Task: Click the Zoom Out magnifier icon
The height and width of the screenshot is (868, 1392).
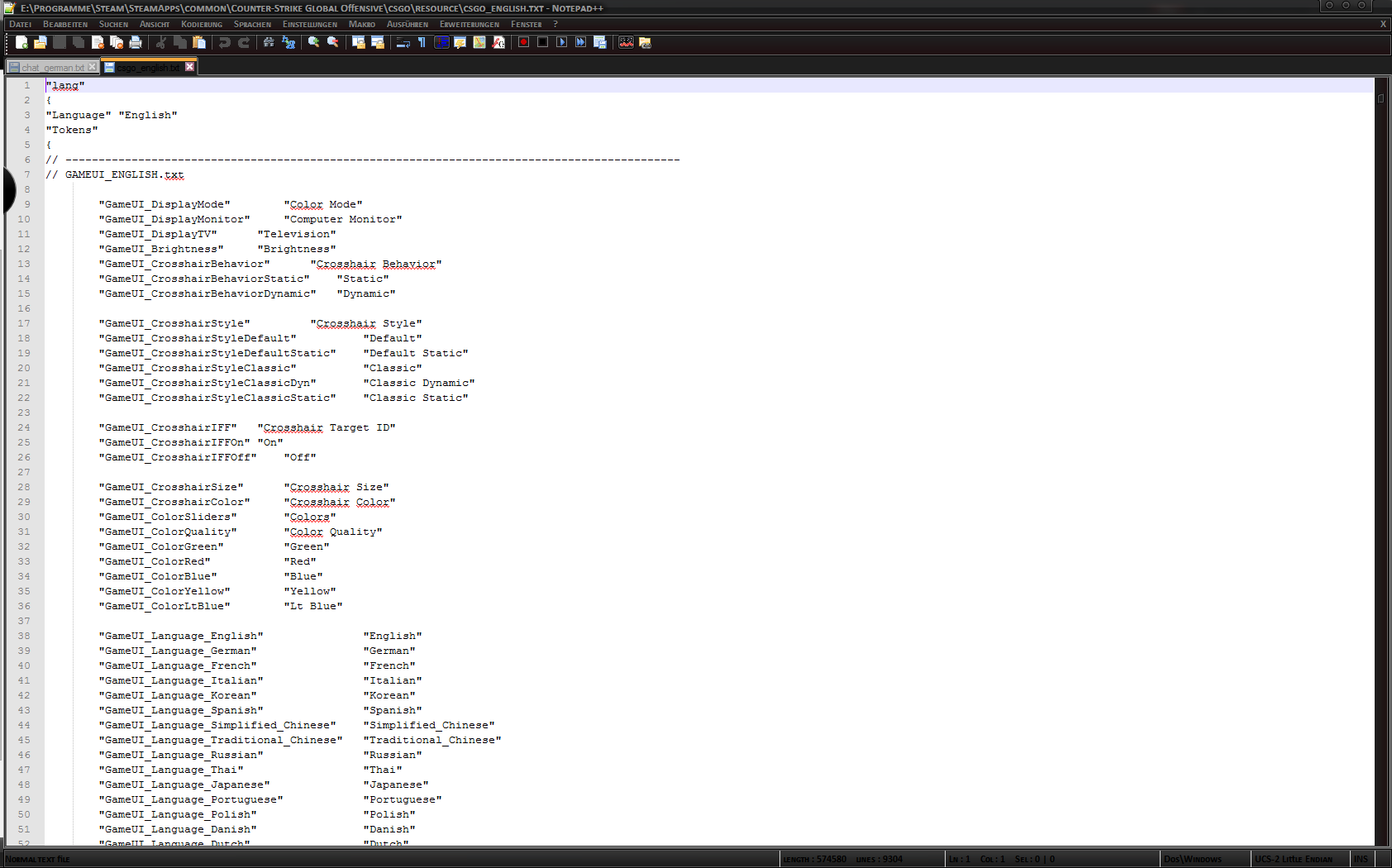Action: coord(333,42)
